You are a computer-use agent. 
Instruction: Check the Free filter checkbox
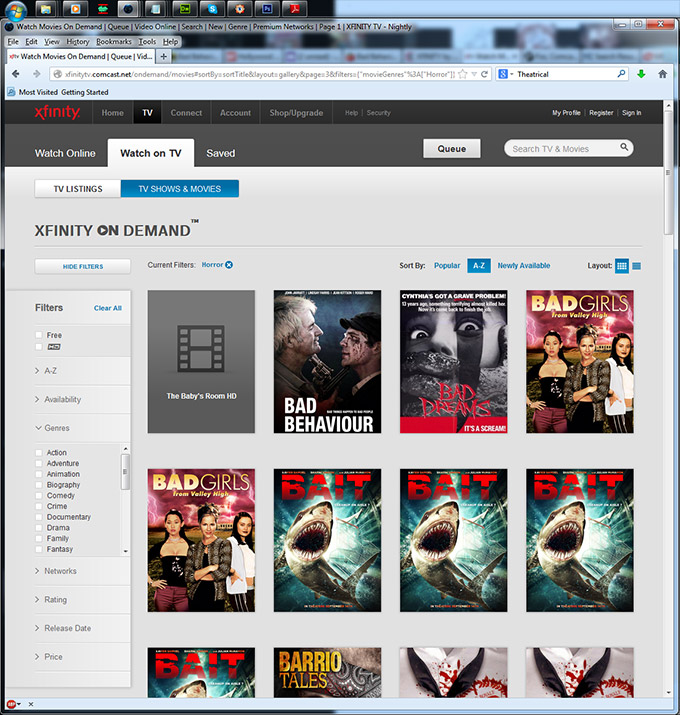click(x=39, y=335)
